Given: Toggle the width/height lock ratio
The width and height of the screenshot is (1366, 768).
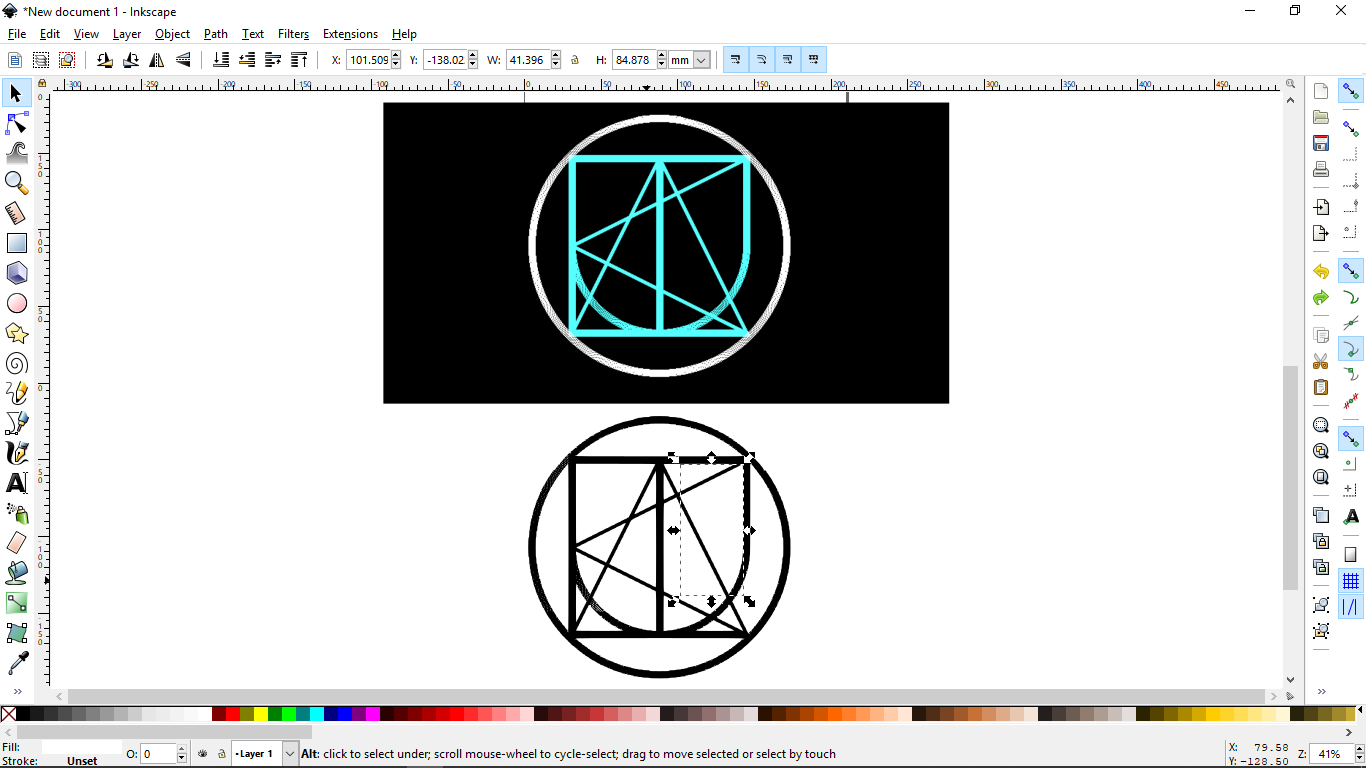Looking at the screenshot, I should point(575,60).
